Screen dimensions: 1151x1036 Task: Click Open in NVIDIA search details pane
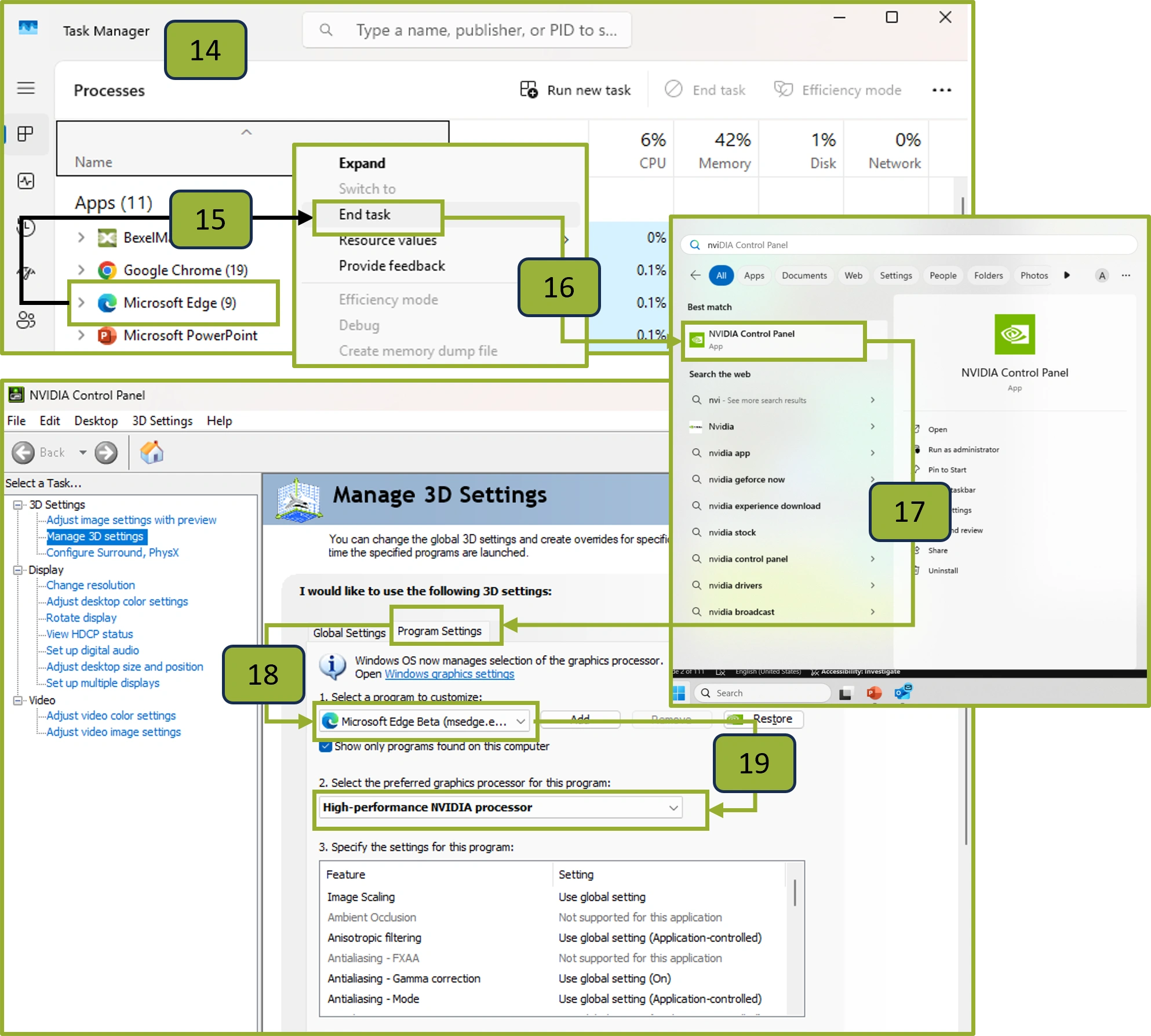point(937,430)
